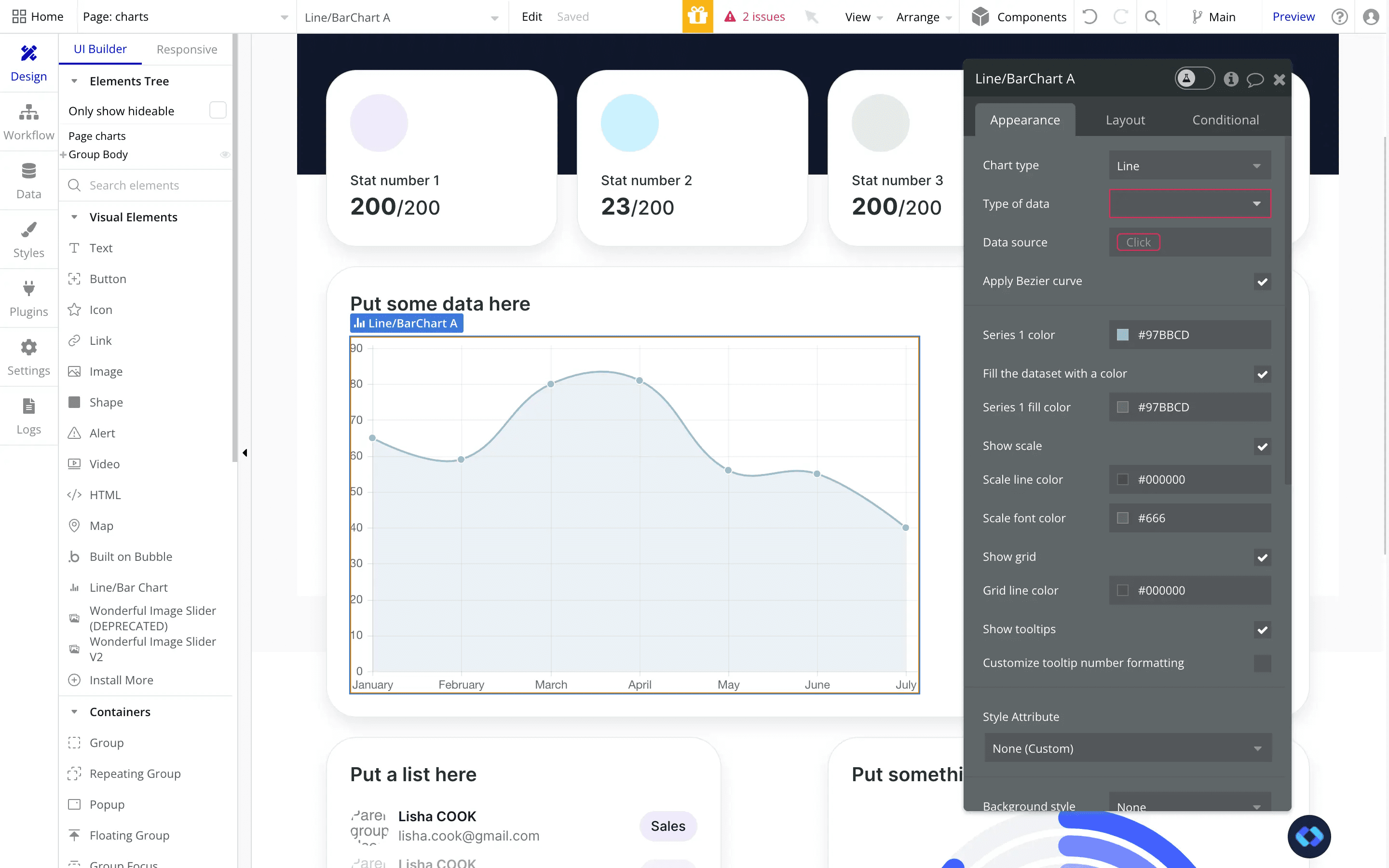Switch to the Conditional tab
The width and height of the screenshot is (1389, 868).
click(x=1225, y=120)
